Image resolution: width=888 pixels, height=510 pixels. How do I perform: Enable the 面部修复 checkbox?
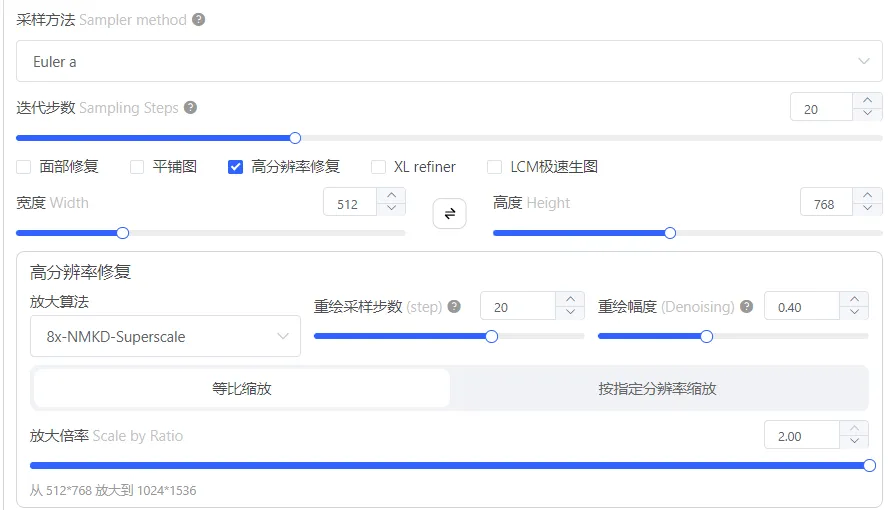[24, 167]
